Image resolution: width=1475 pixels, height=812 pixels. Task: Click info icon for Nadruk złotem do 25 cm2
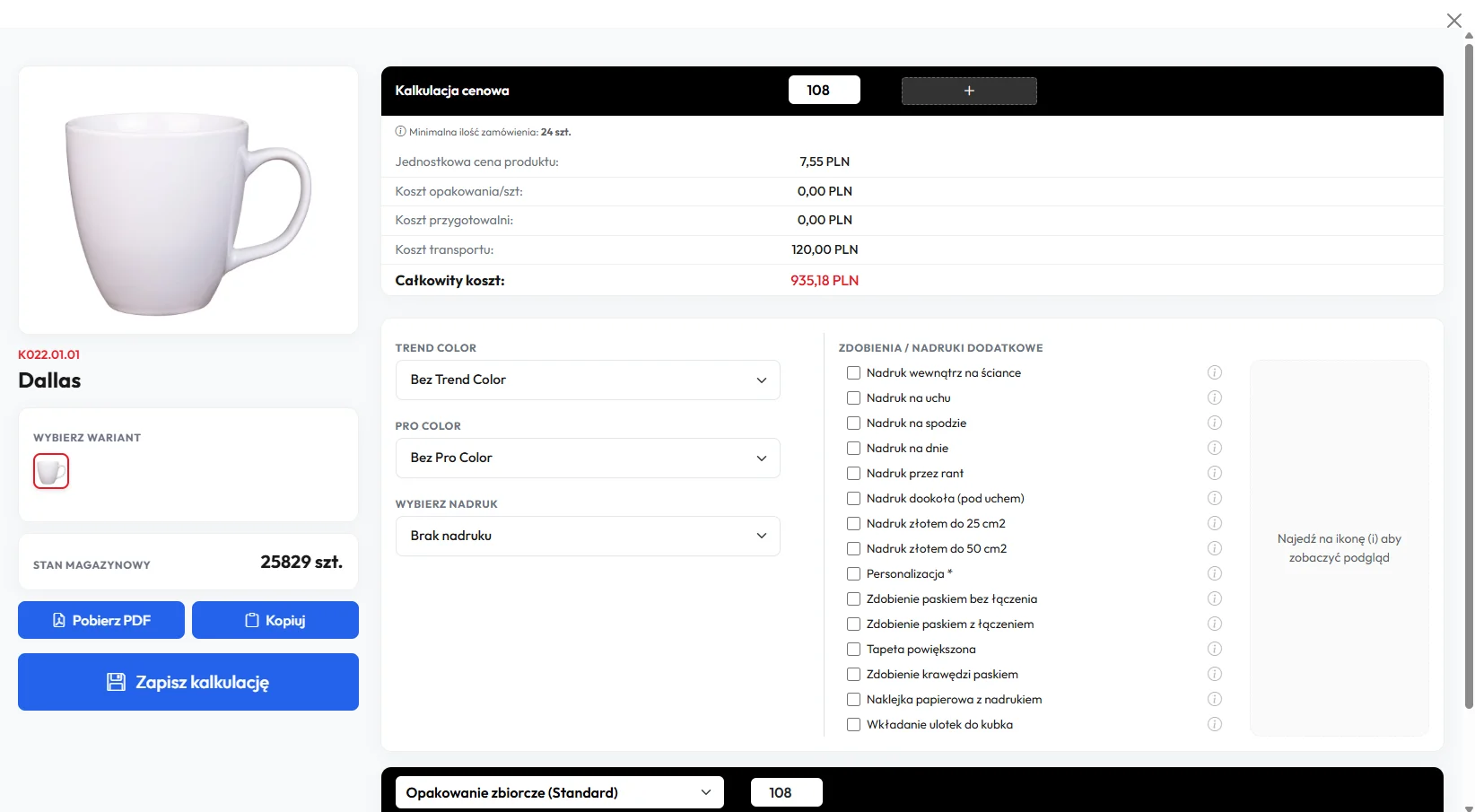(1215, 523)
